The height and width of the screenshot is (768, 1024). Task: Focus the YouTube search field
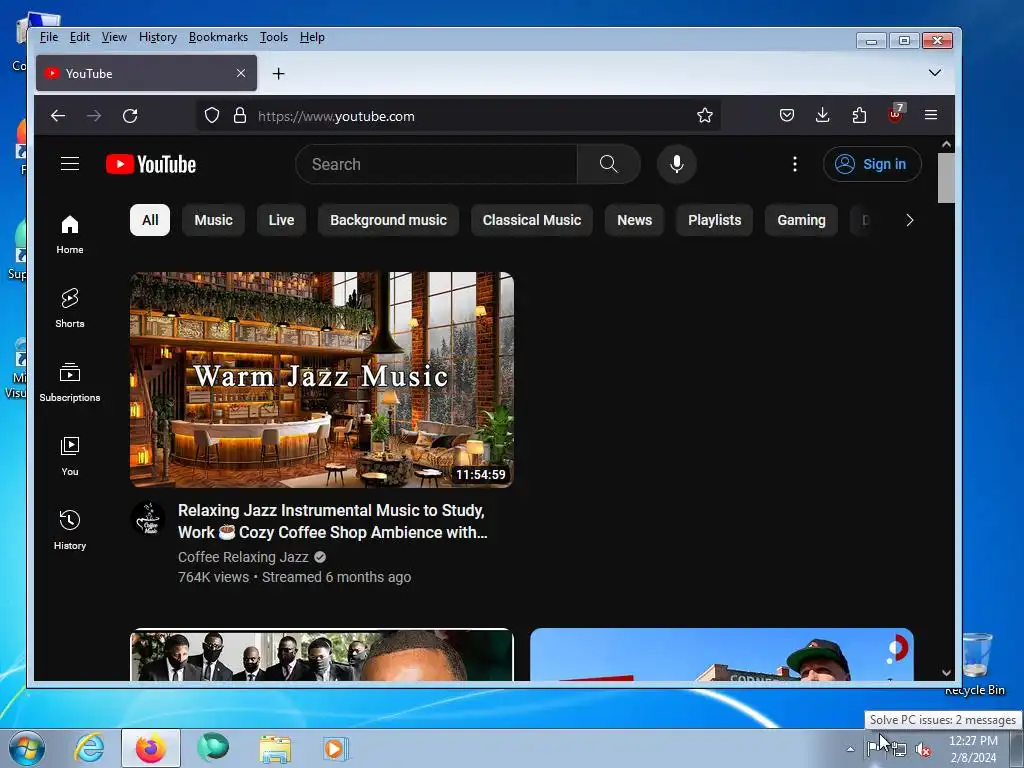(x=436, y=164)
